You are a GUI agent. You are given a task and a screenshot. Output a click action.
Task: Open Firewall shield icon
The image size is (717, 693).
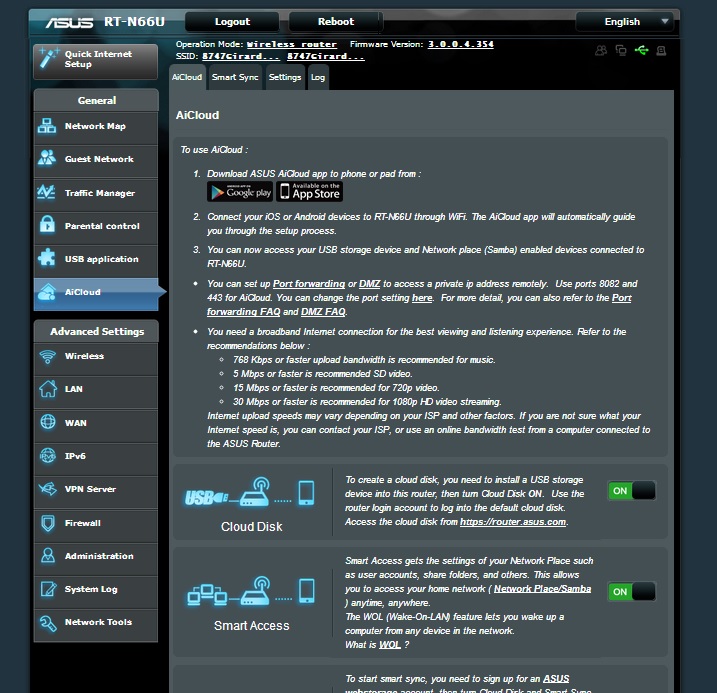[x=48, y=523]
